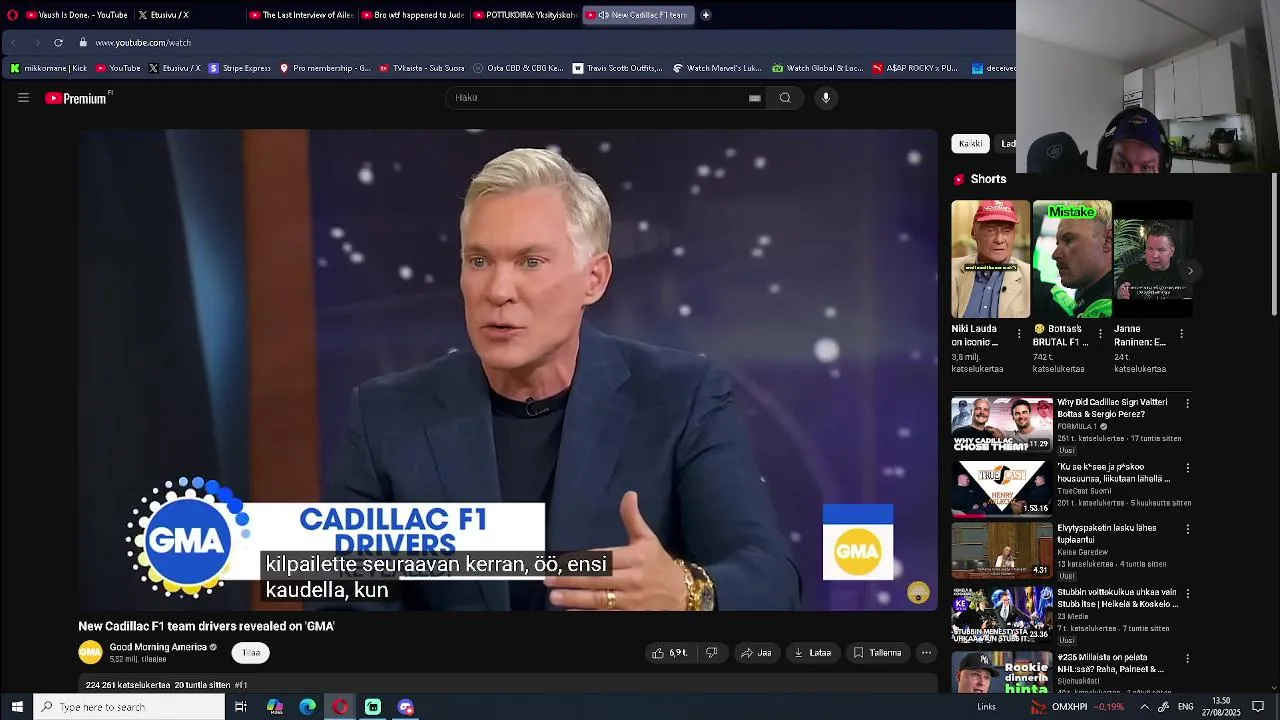Select the Kaikki filter chip
The width and height of the screenshot is (1280, 720).
coord(970,144)
